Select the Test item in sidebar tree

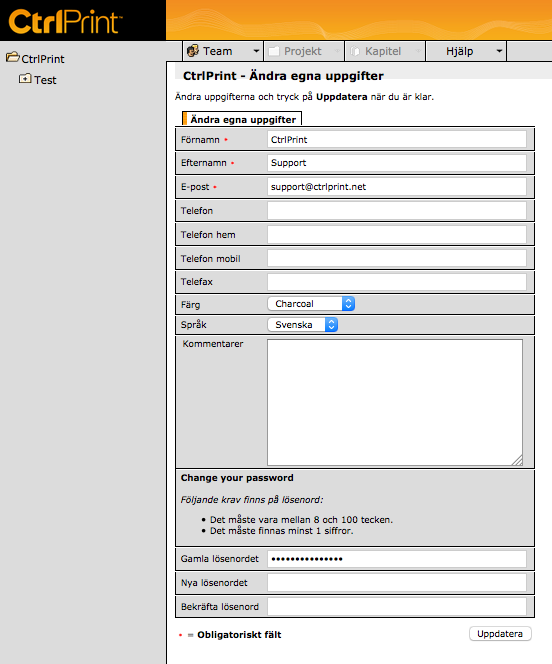click(45, 80)
